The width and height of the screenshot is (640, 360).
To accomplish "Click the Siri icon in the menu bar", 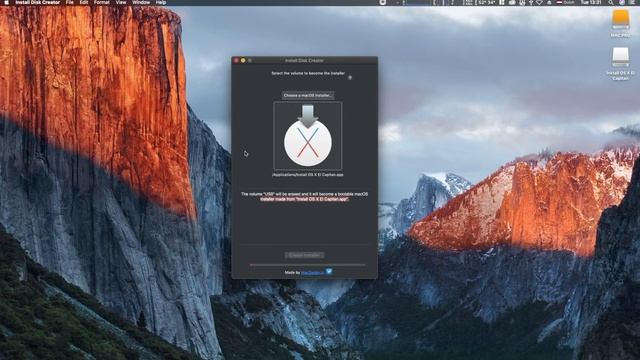I will [x=621, y=2].
